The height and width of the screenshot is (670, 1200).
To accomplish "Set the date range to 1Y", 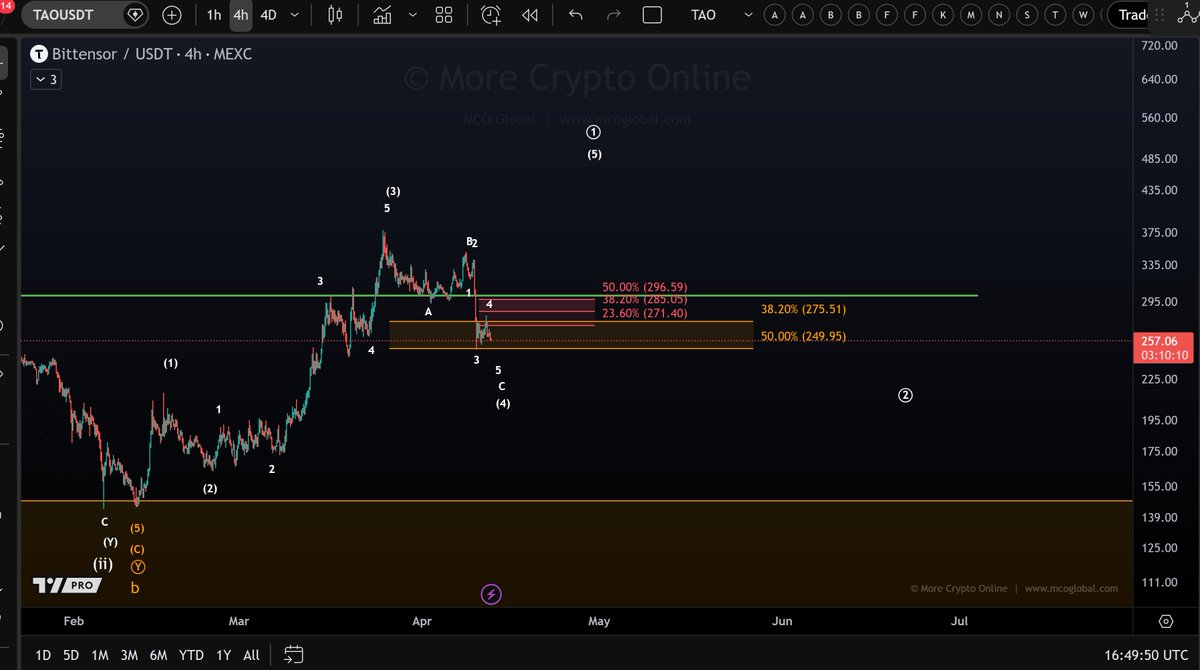I will click(223, 655).
